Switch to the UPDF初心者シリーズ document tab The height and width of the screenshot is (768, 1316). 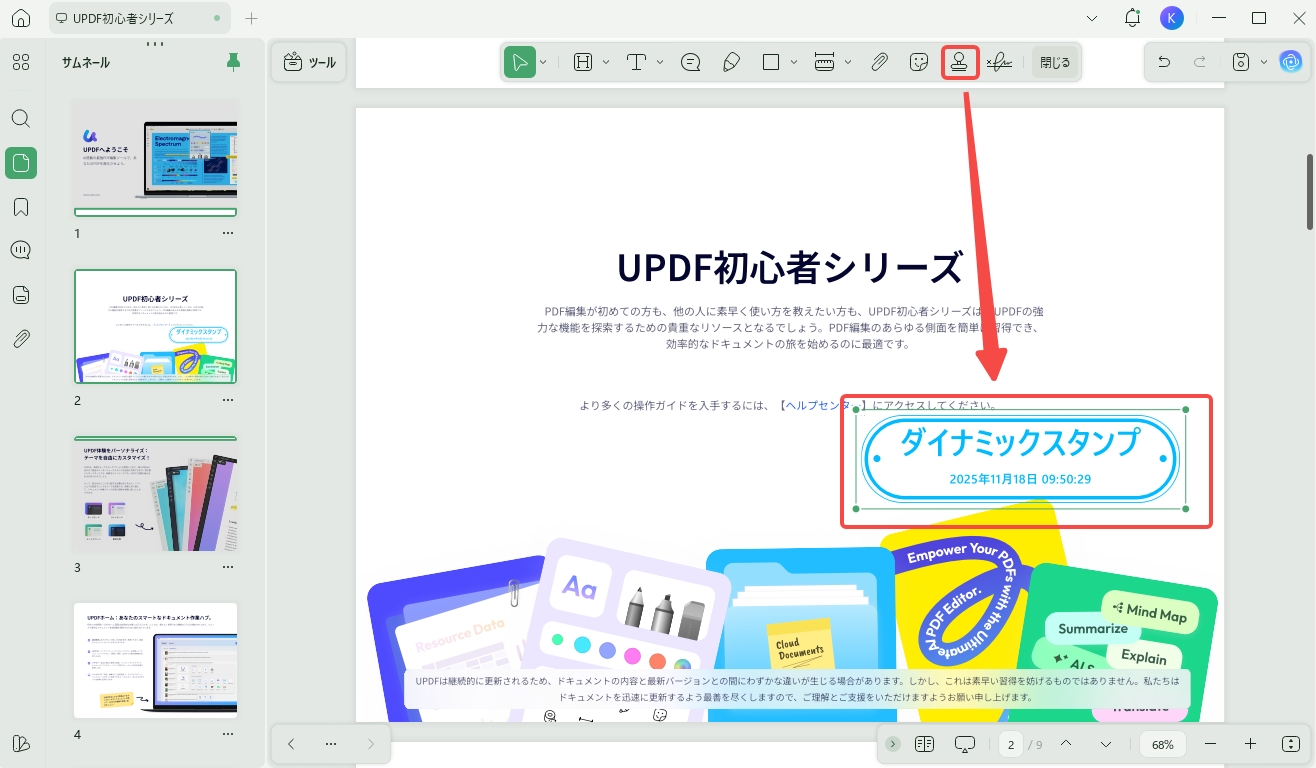pos(128,17)
